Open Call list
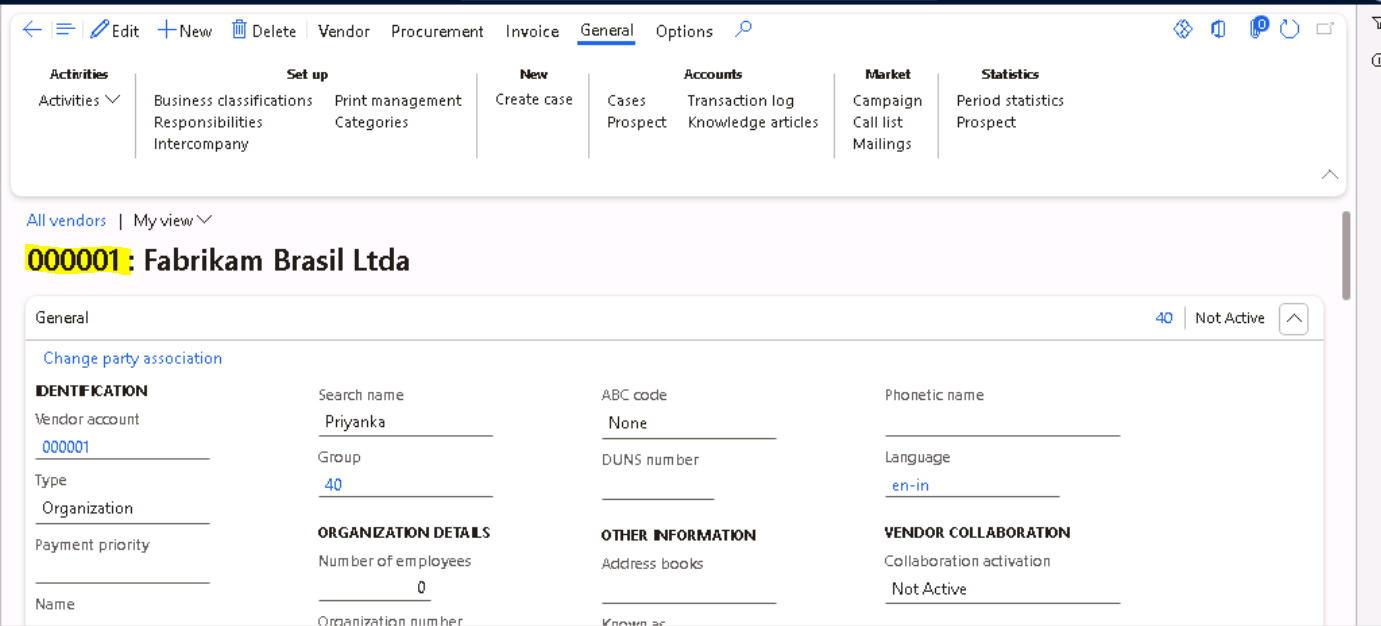Viewport: 1381px width, 626px height. pyautogui.click(x=877, y=122)
